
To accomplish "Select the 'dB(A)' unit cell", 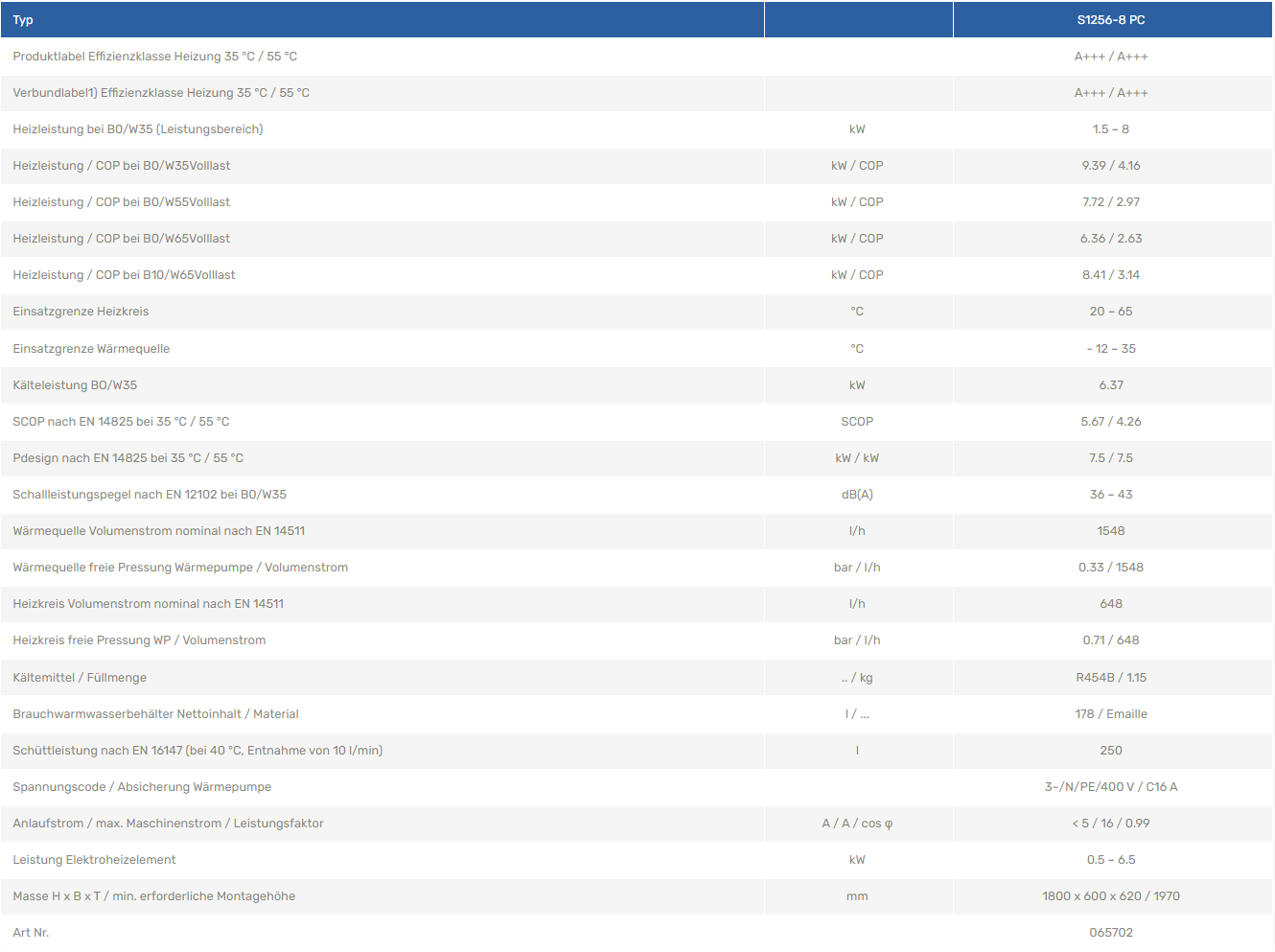I will [857, 495].
